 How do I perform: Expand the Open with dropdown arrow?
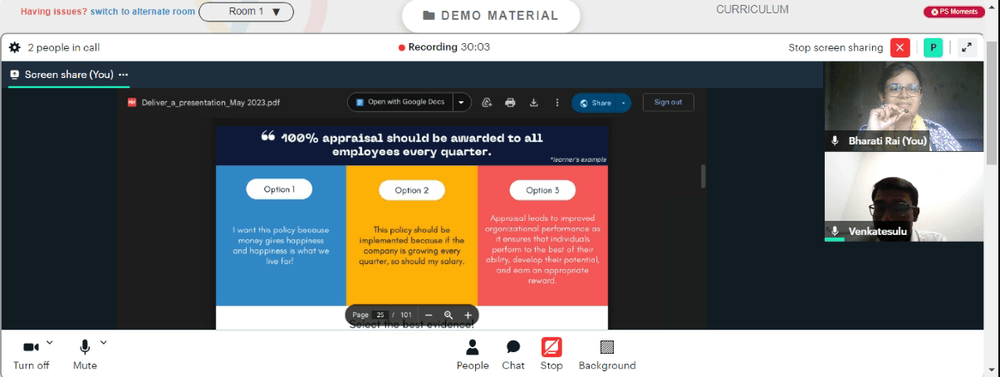462,102
